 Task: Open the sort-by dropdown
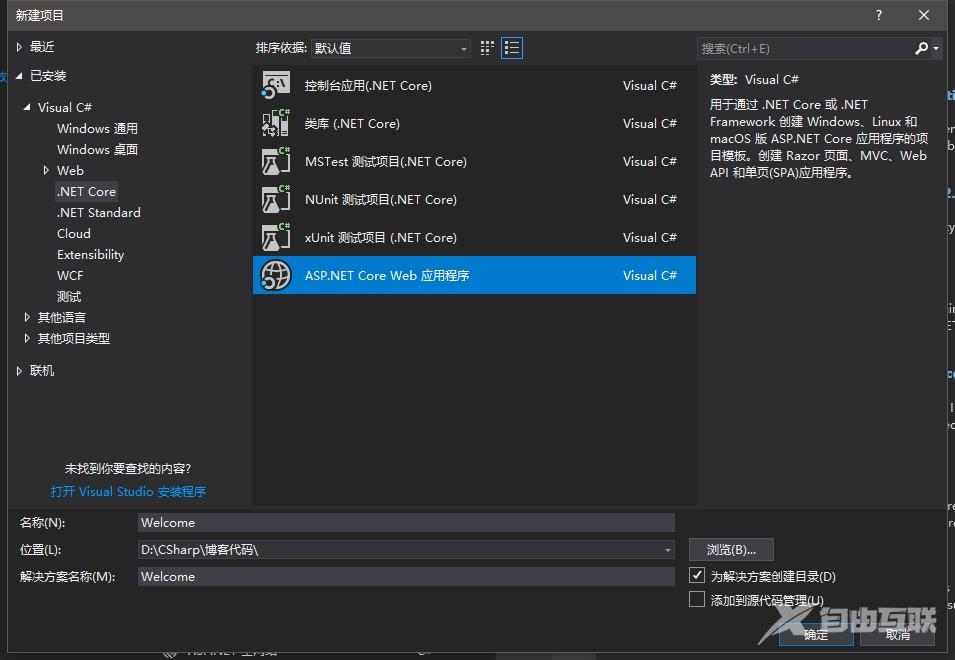click(x=390, y=48)
